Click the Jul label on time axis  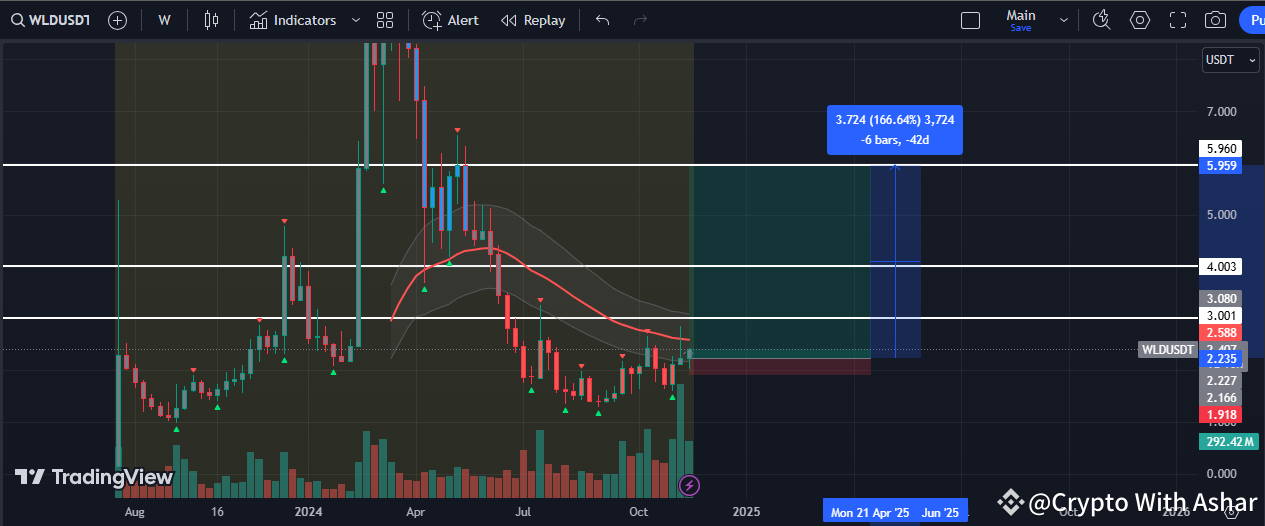point(523,512)
